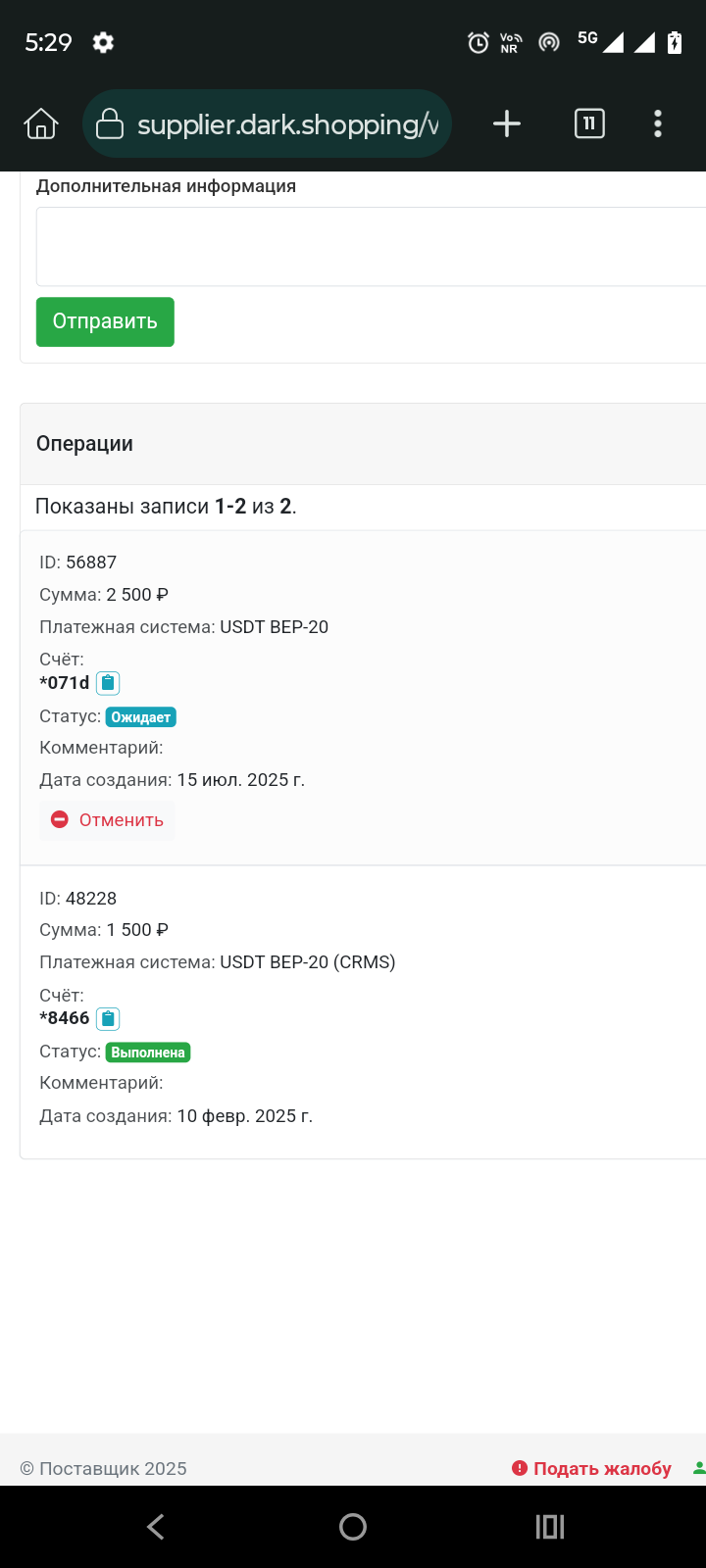Screen dimensions: 706x1568
Task: Copy account *071d to clipboard
Action: tap(108, 683)
